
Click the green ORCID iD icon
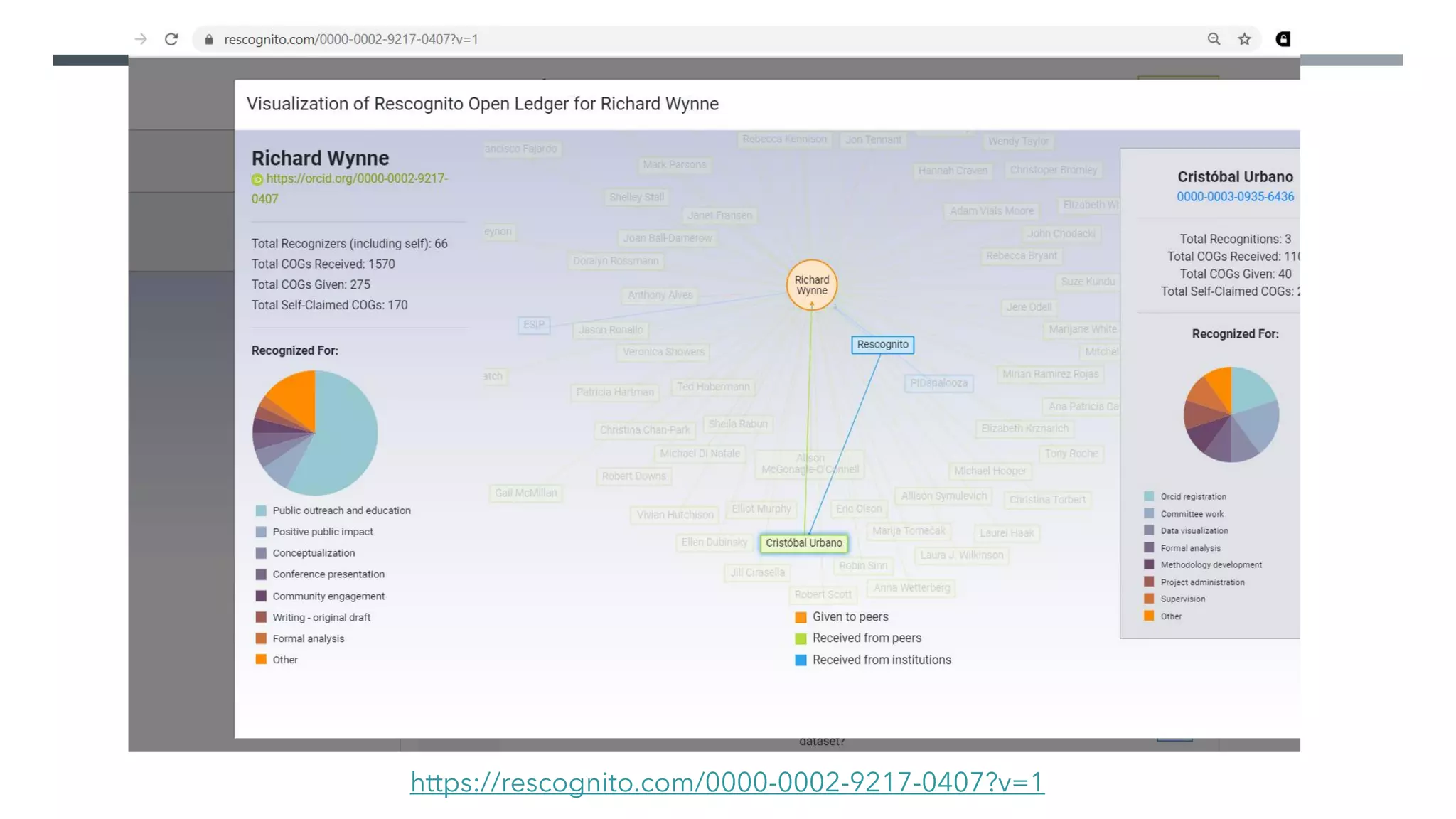point(257,179)
